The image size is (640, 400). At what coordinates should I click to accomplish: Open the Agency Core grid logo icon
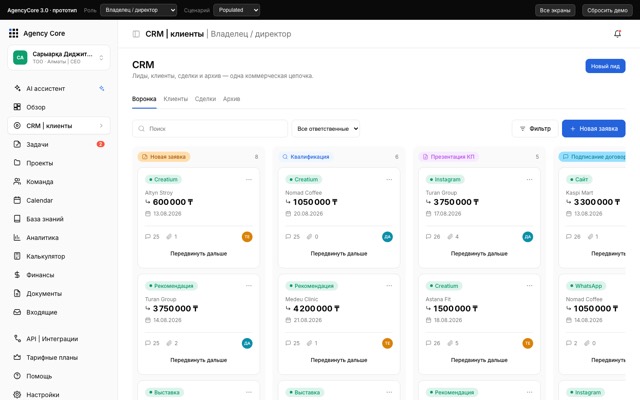(13, 33)
